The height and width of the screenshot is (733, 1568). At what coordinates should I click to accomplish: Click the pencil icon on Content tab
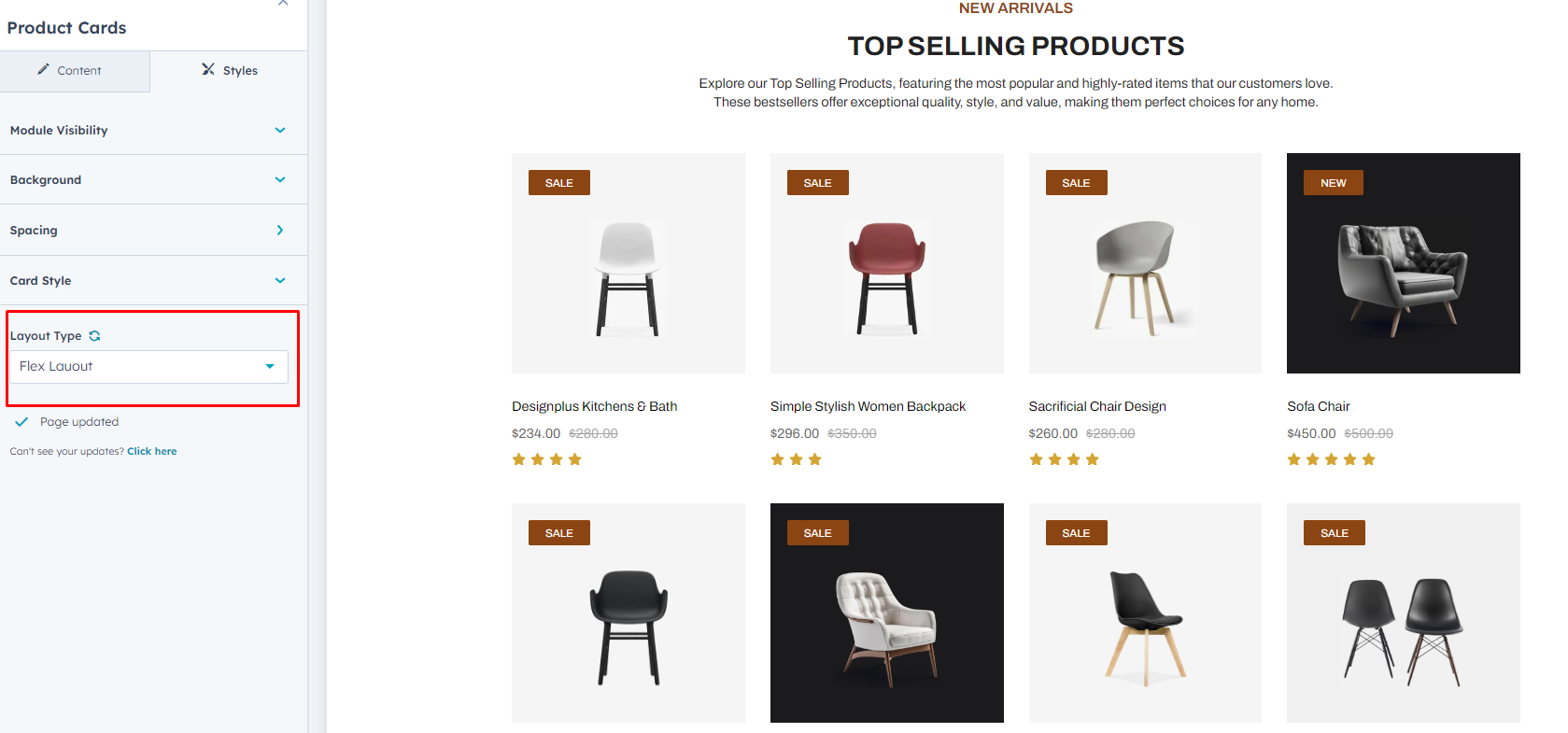pos(43,70)
